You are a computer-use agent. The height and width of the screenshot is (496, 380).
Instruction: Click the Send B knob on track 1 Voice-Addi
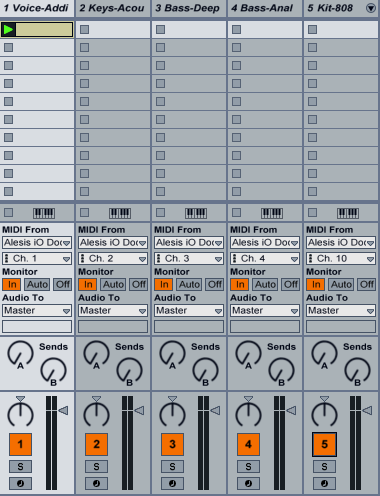(x=53, y=370)
